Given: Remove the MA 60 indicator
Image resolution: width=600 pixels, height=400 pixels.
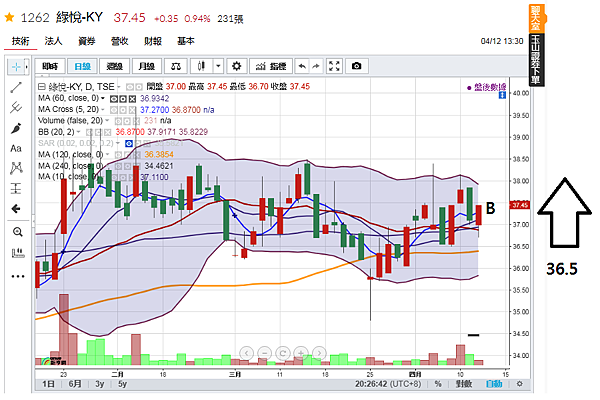Looking at the screenshot, I should (132, 99).
